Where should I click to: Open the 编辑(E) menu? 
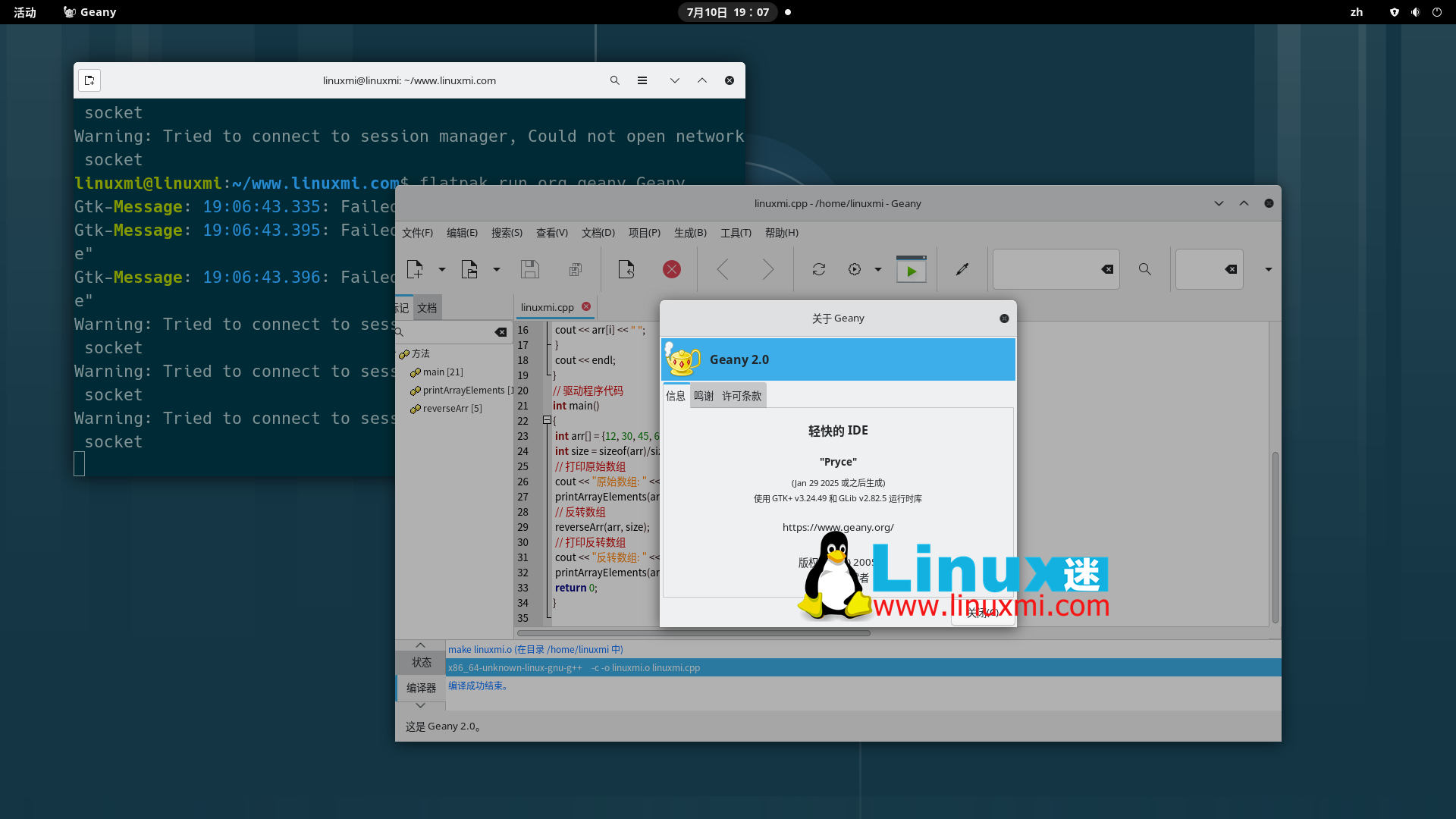pyautogui.click(x=462, y=233)
